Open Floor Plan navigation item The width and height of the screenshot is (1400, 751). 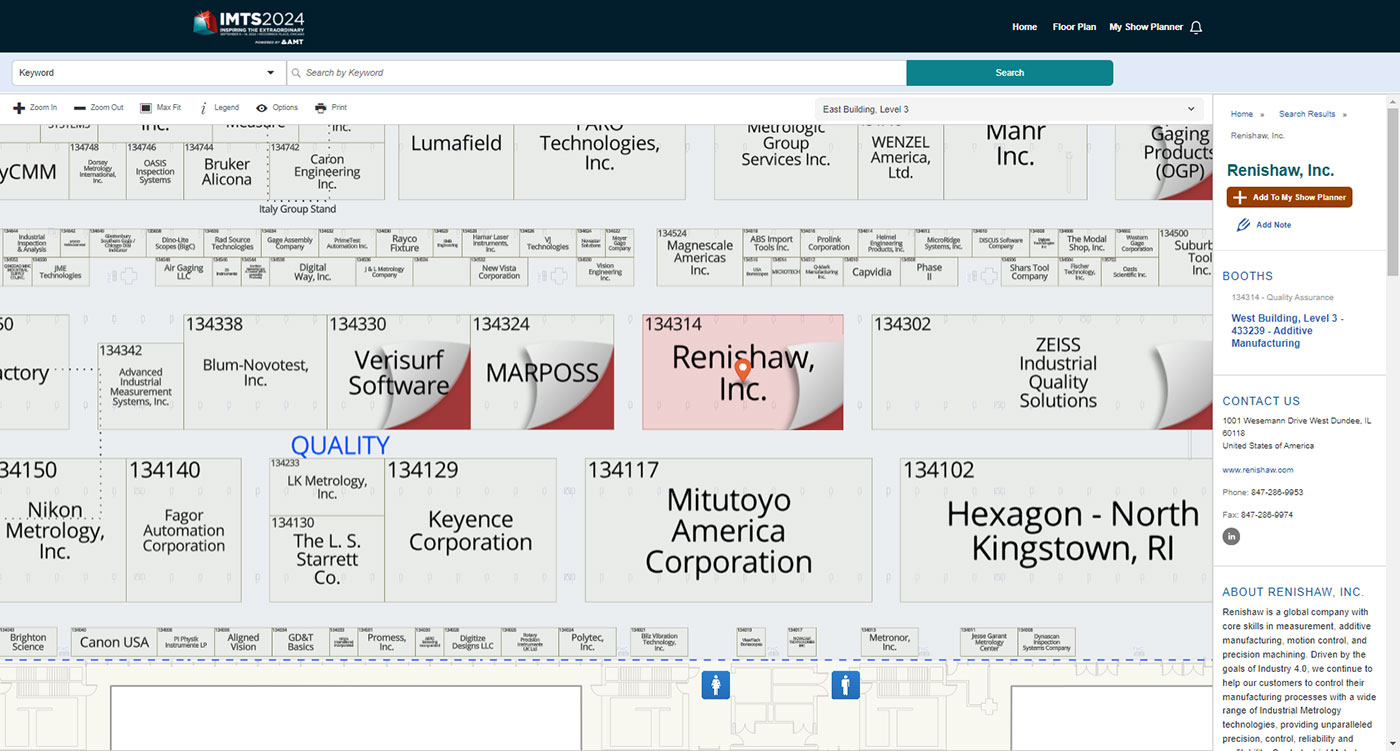pos(1074,27)
